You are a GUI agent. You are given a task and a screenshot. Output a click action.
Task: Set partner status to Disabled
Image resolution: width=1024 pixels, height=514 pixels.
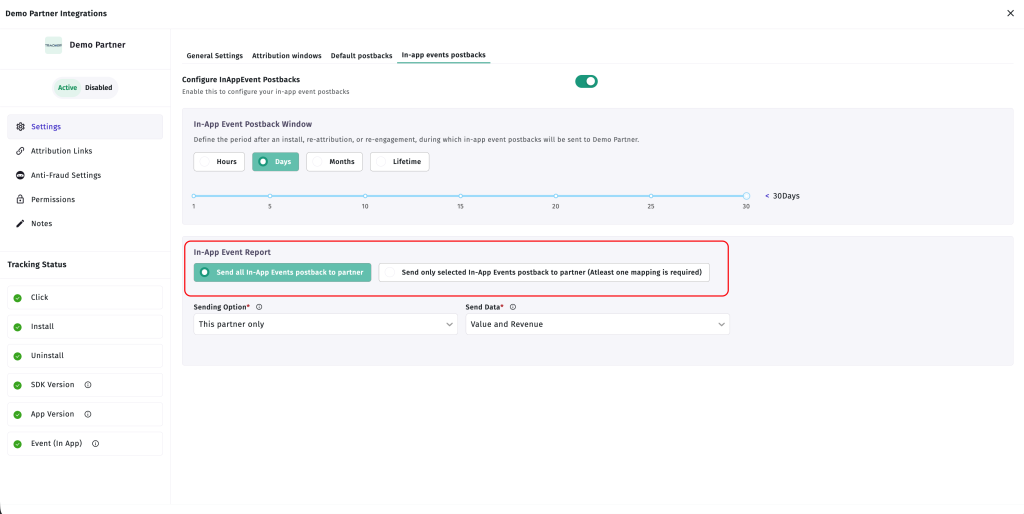click(99, 88)
